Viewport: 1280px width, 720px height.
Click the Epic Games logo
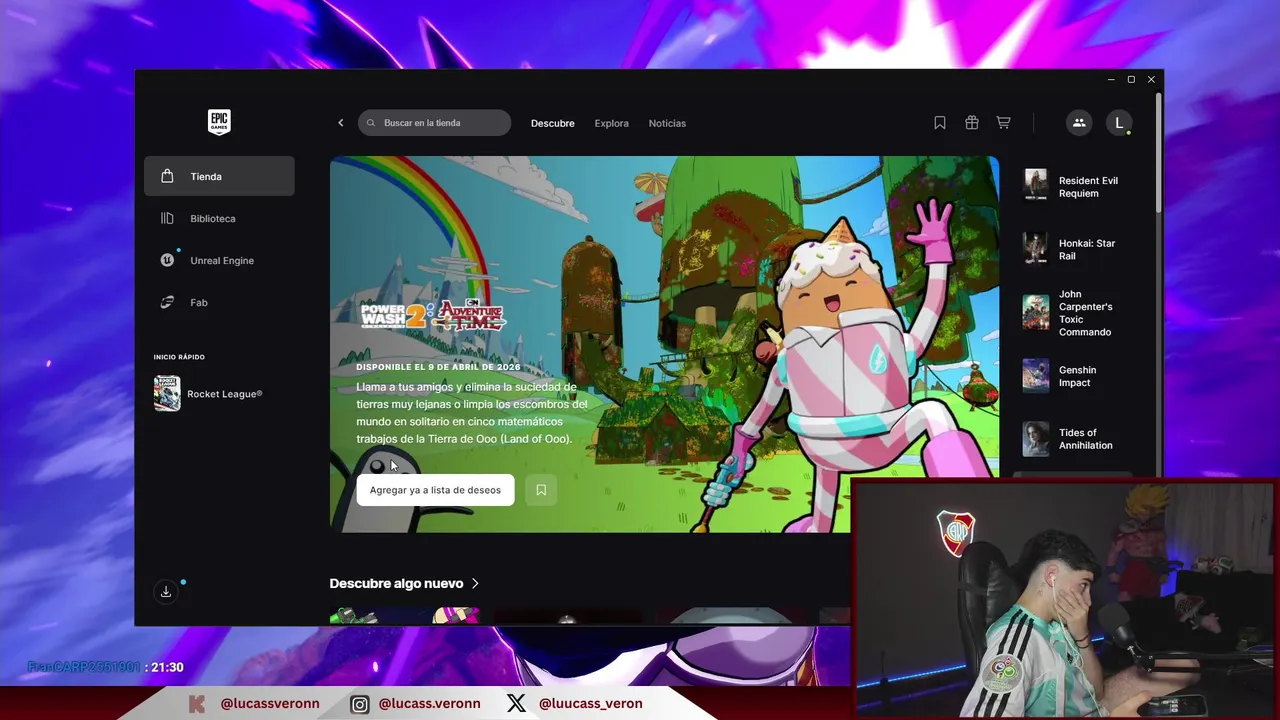point(219,122)
